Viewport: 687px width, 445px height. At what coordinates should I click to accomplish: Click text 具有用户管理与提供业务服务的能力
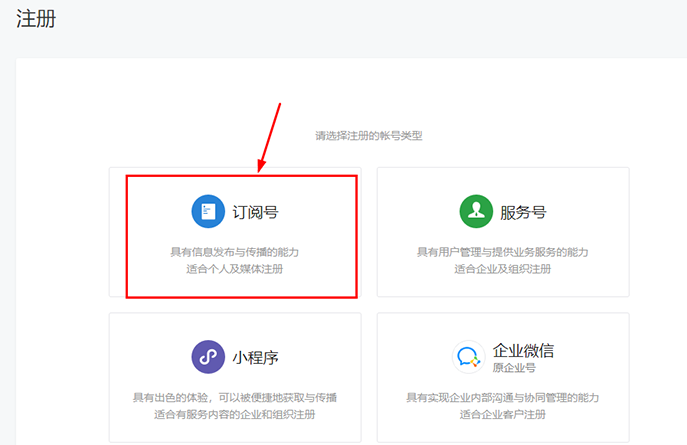[x=503, y=252]
